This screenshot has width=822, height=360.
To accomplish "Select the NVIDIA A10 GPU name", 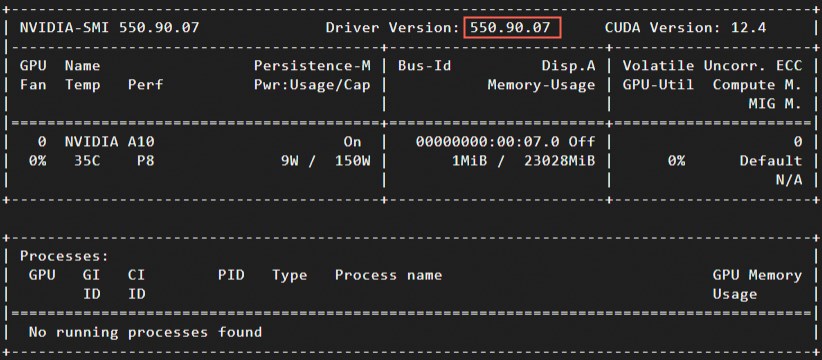I will (x=110, y=141).
